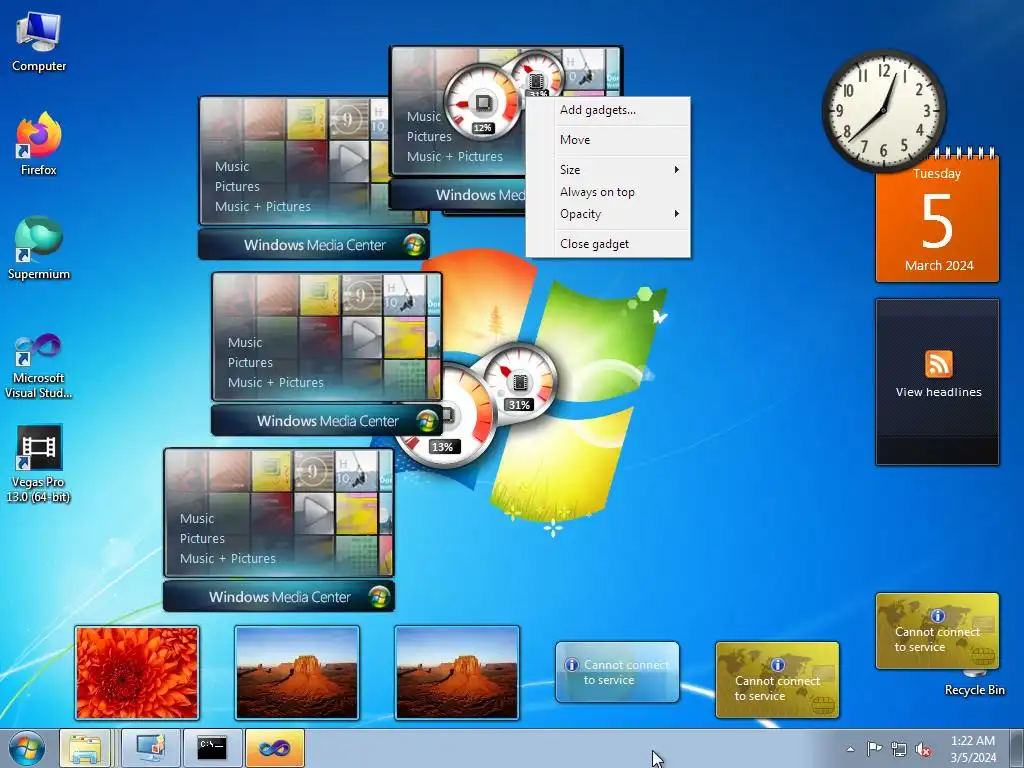Click the calendar gadget showing Tuesday 5
Screen dimensions: 1024x768
tap(937, 219)
